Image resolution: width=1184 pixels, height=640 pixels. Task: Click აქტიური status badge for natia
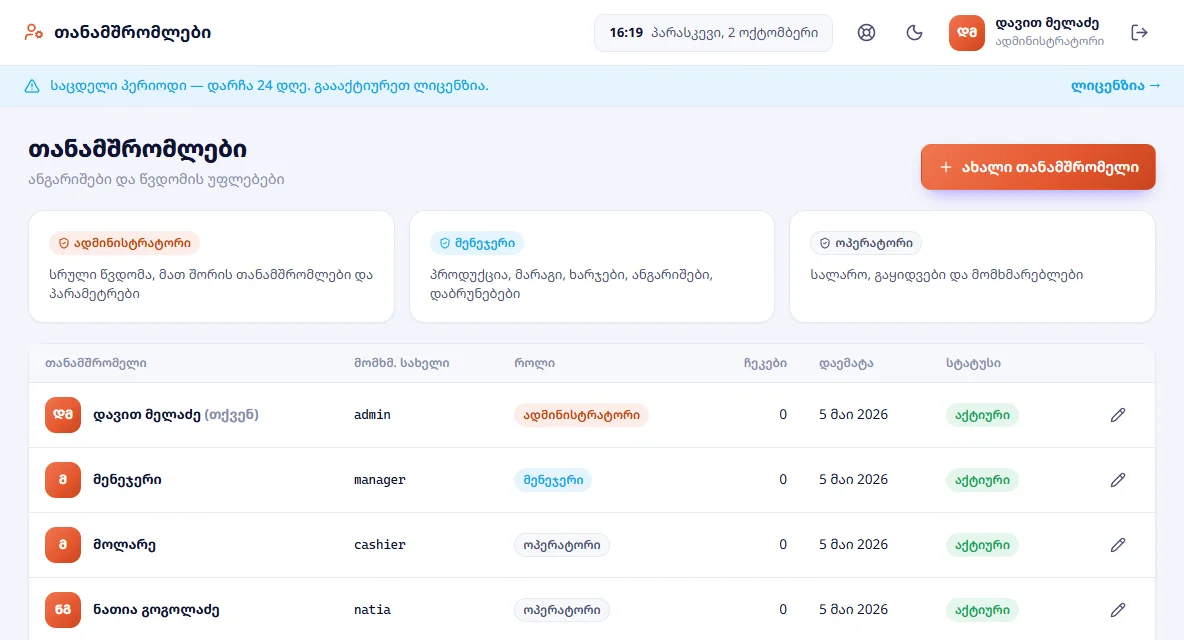pos(982,610)
